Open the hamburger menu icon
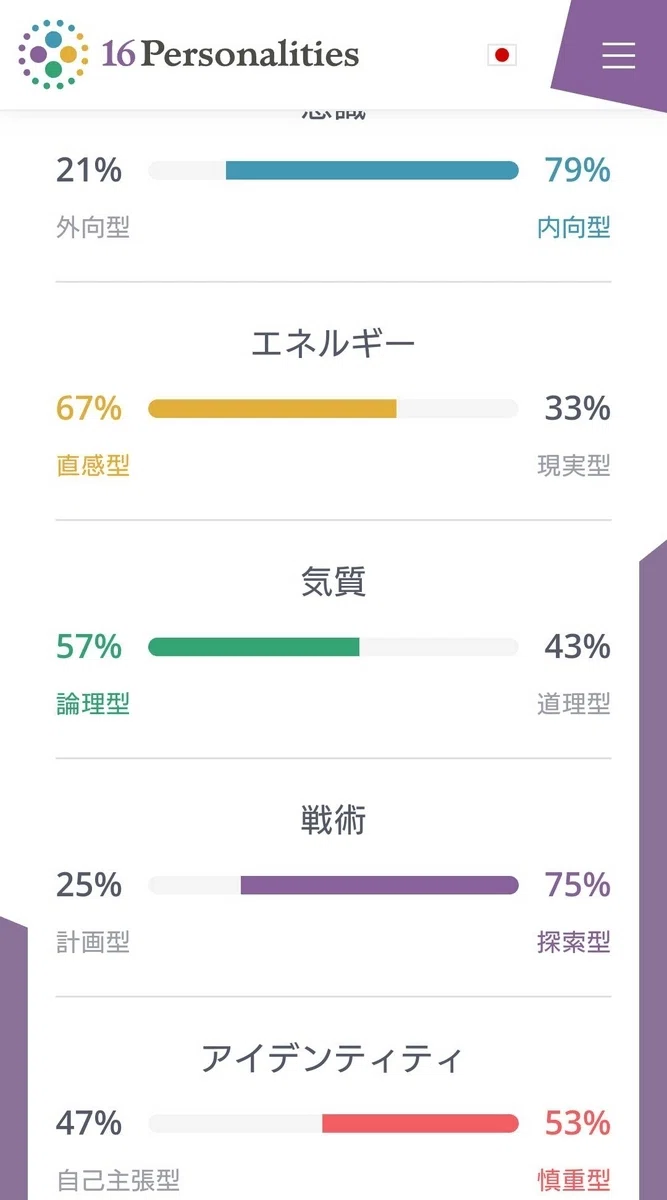Viewport: 667px width, 1200px height. 618,55
